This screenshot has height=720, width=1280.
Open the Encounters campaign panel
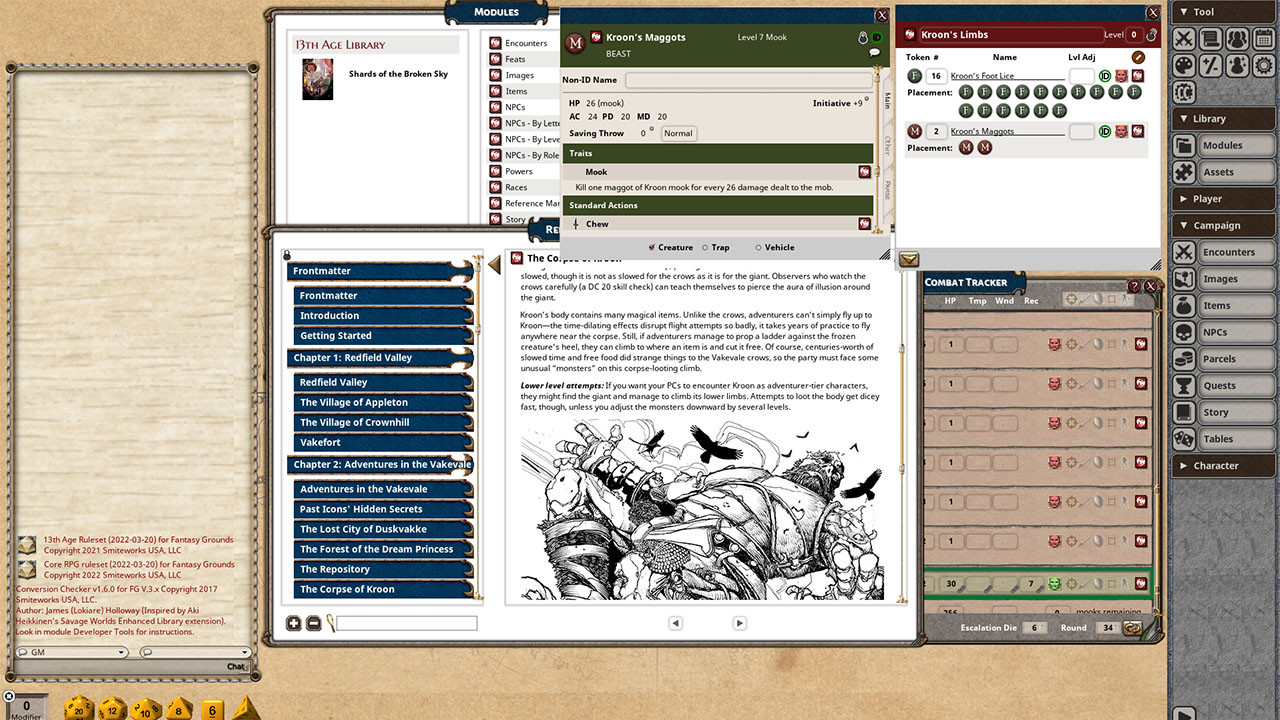1236,251
